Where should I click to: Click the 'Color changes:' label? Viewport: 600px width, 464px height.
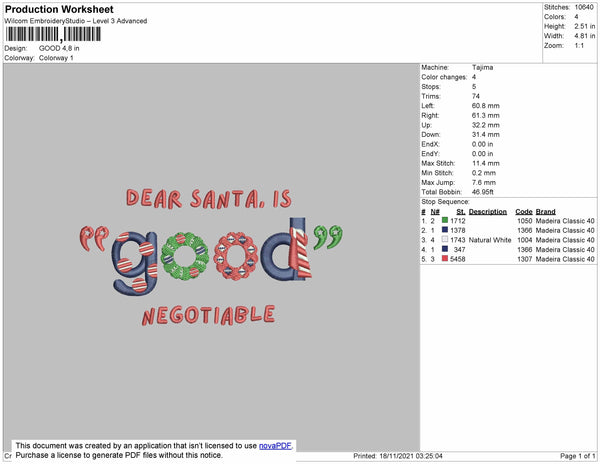click(x=444, y=77)
